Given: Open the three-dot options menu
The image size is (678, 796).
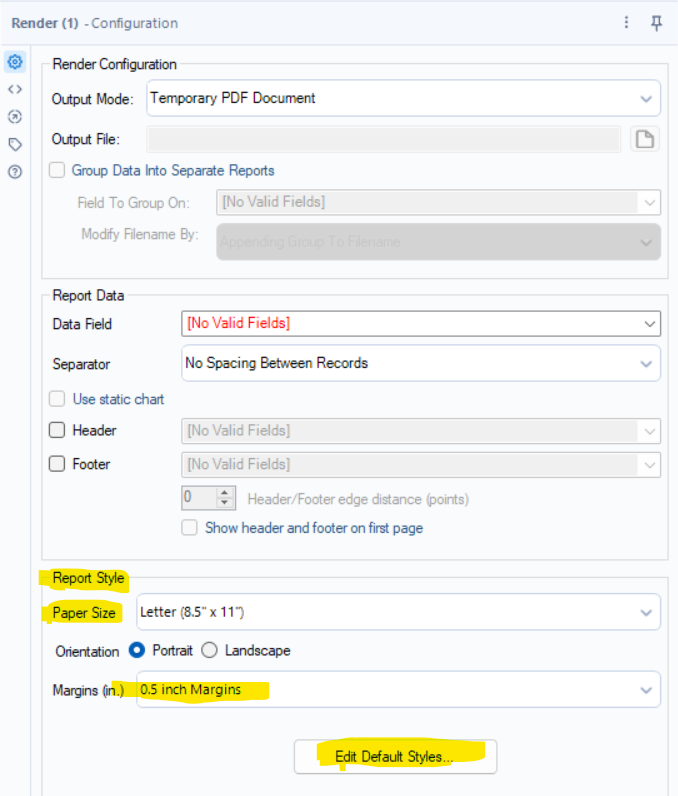Looking at the screenshot, I should 626,23.
